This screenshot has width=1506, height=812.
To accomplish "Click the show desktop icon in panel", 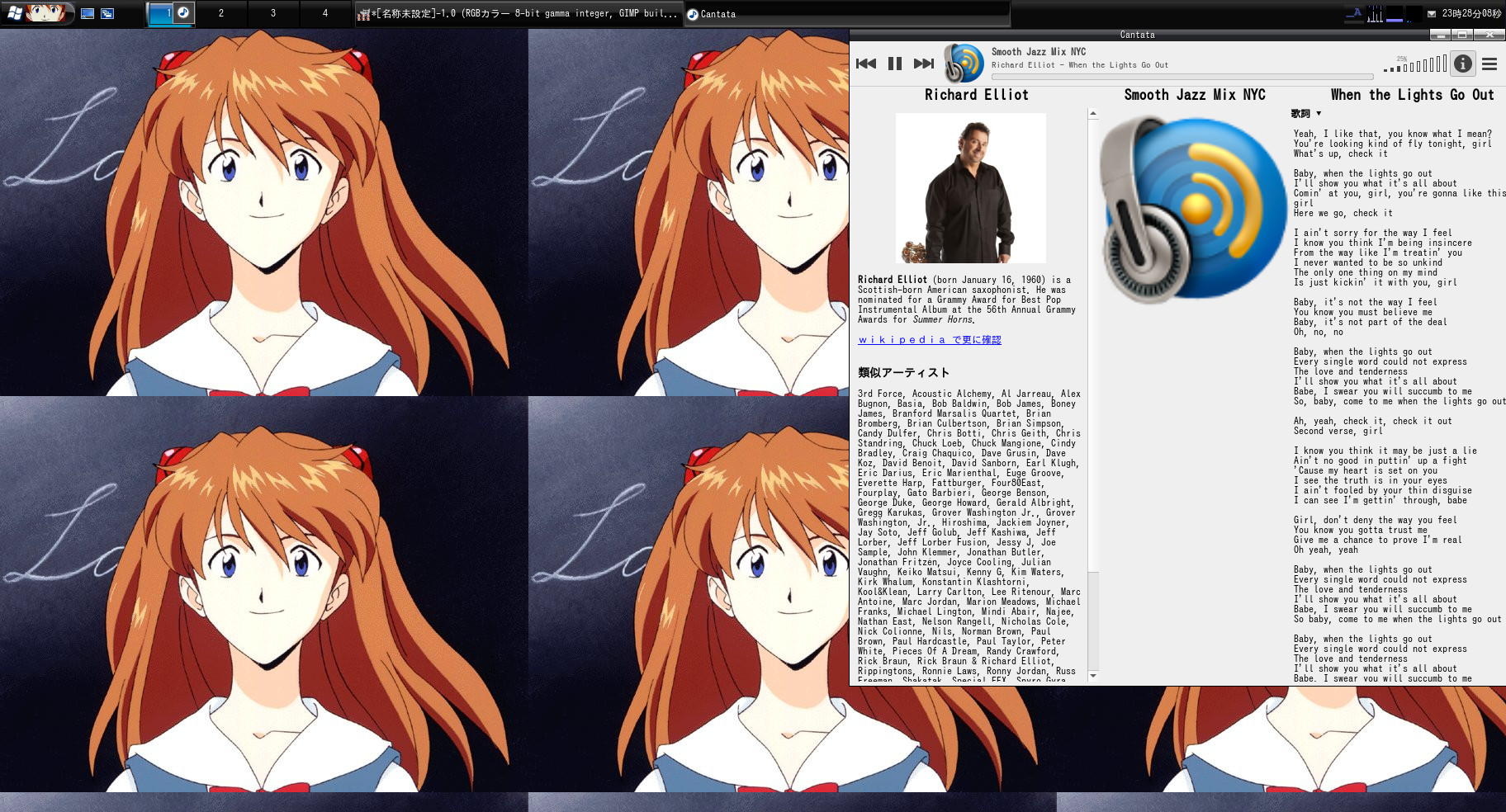I will [88, 13].
